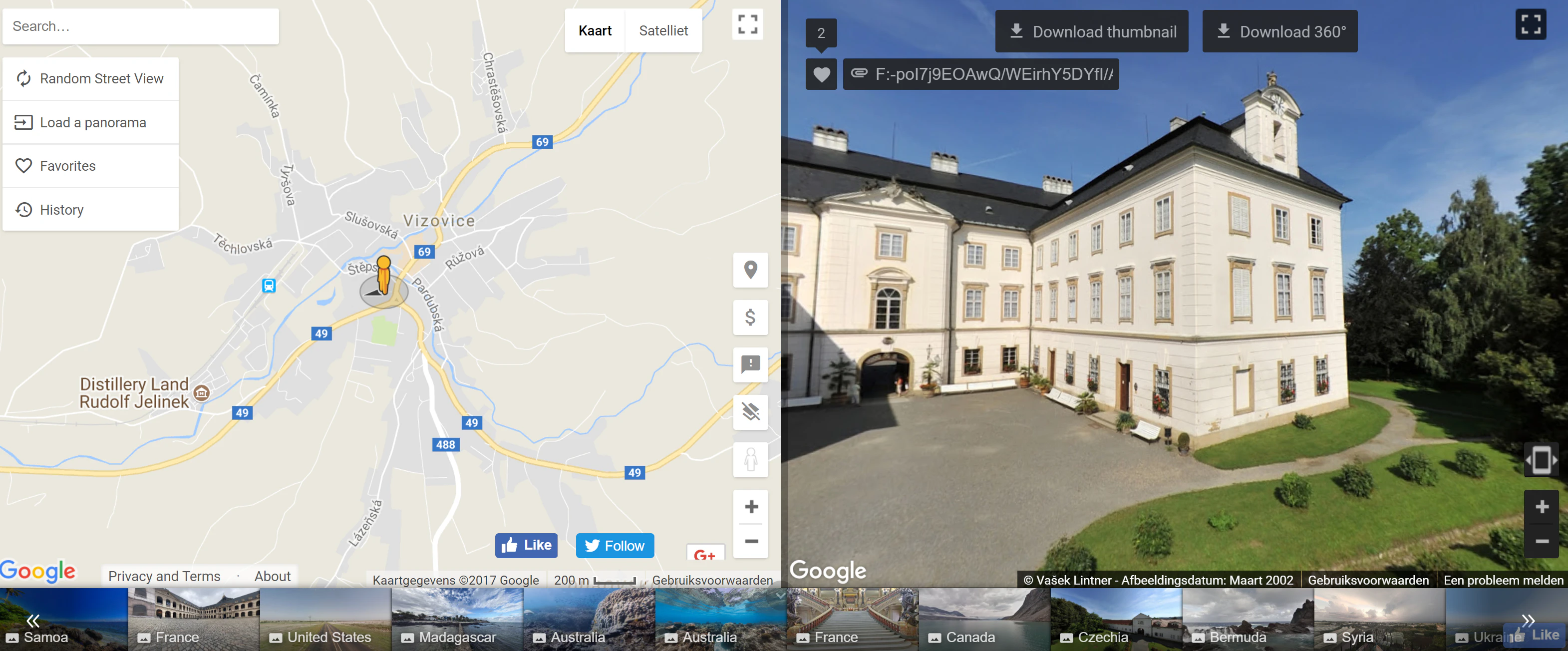This screenshot has height=651, width=1568.
Task: Open History in the sidebar menu
Action: click(x=91, y=210)
